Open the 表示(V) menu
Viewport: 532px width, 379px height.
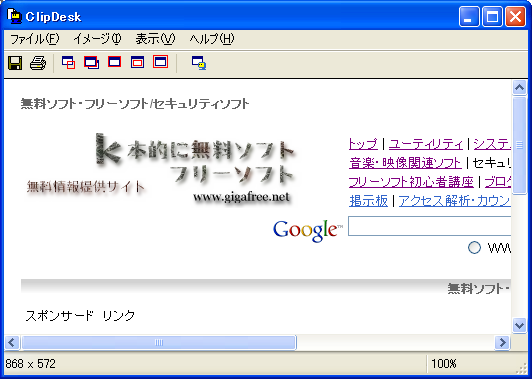[155, 39]
